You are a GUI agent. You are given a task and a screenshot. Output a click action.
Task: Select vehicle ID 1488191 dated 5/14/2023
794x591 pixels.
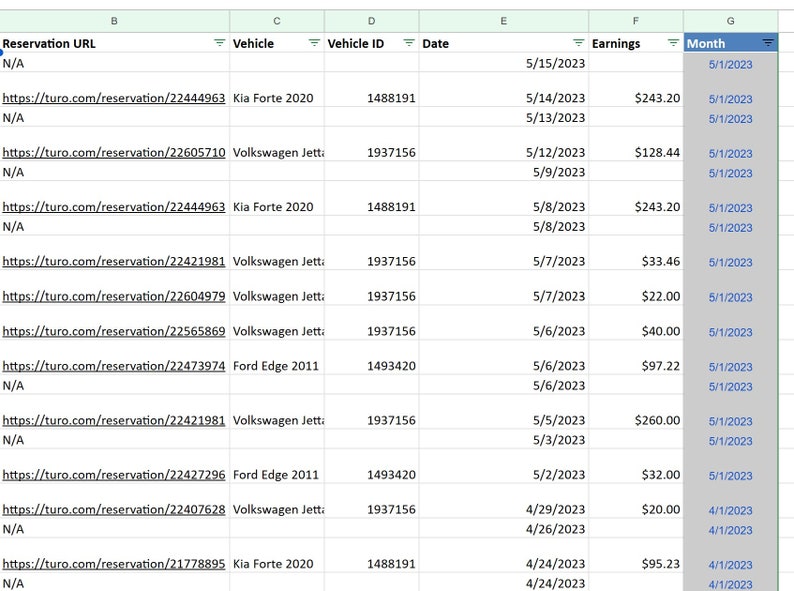coord(372,90)
